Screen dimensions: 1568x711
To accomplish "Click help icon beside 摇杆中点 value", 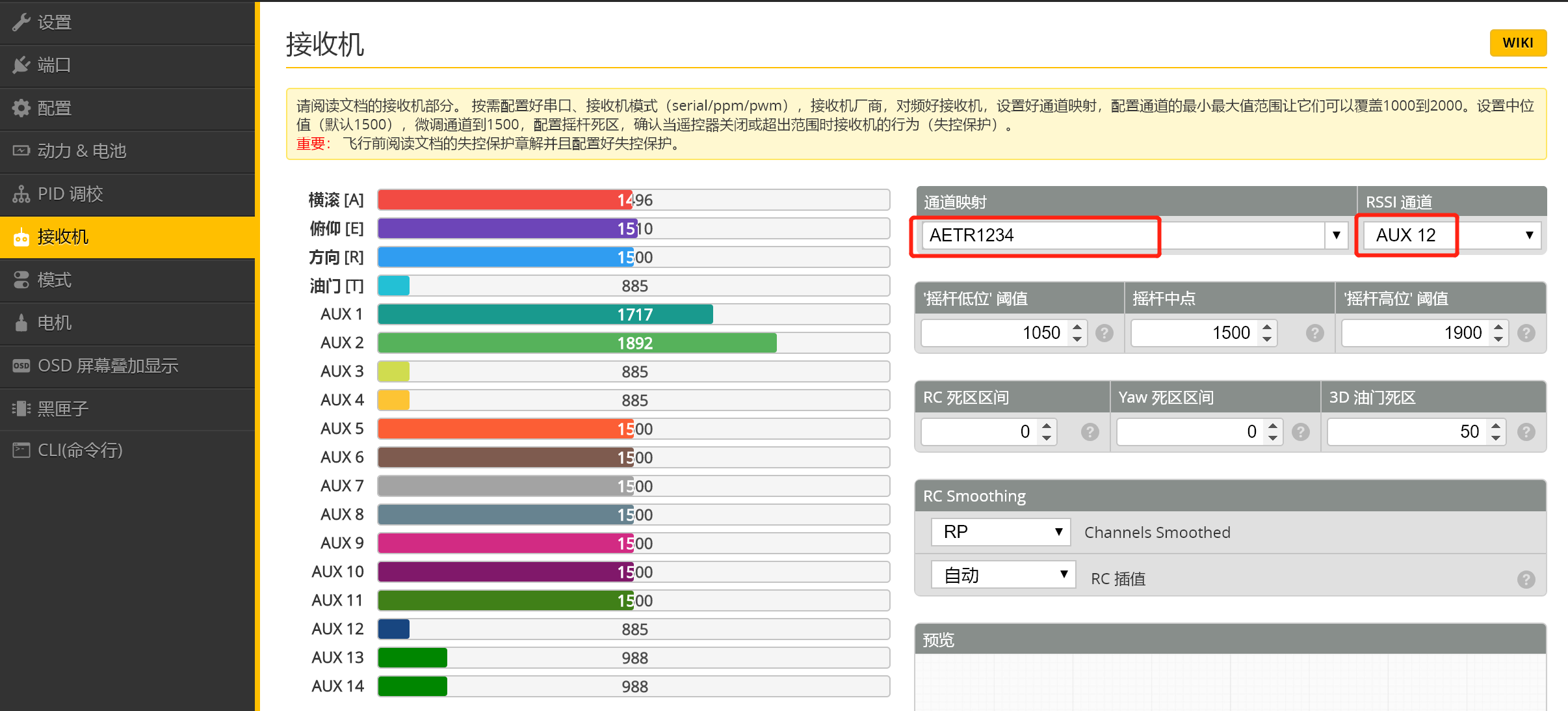I will pyautogui.click(x=1314, y=333).
